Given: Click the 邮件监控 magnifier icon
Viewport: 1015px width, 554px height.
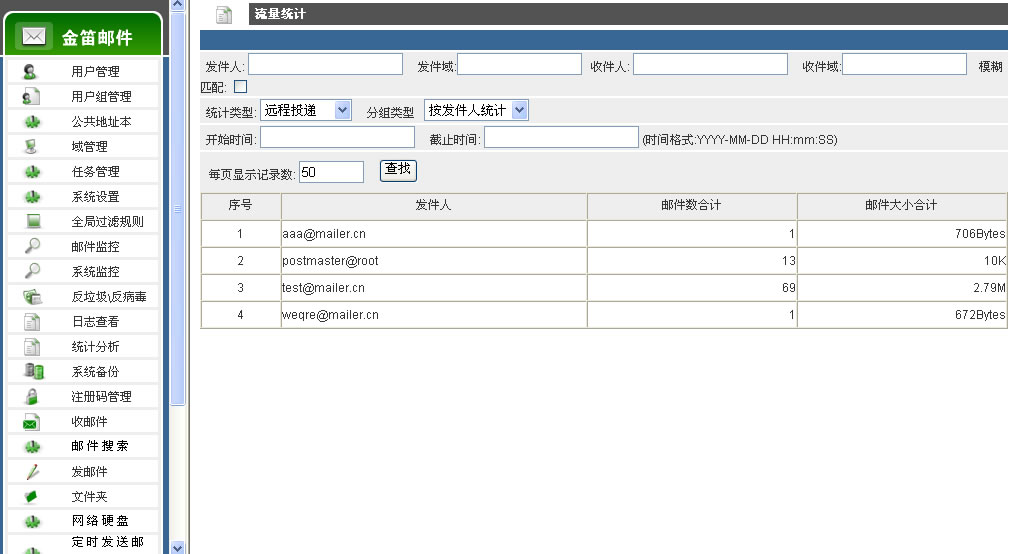Looking at the screenshot, I should tap(31, 246).
